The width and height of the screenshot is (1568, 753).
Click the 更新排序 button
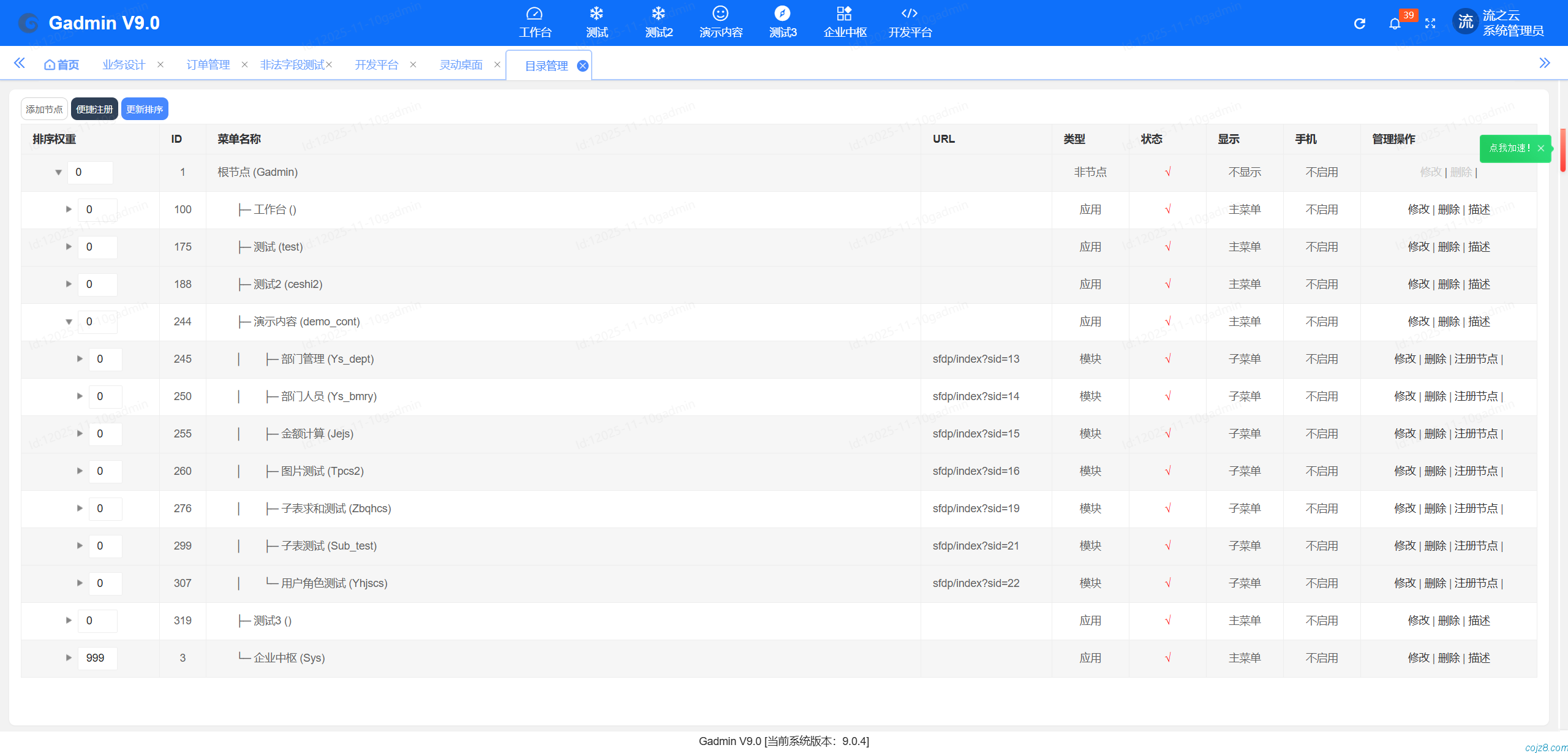[x=145, y=109]
